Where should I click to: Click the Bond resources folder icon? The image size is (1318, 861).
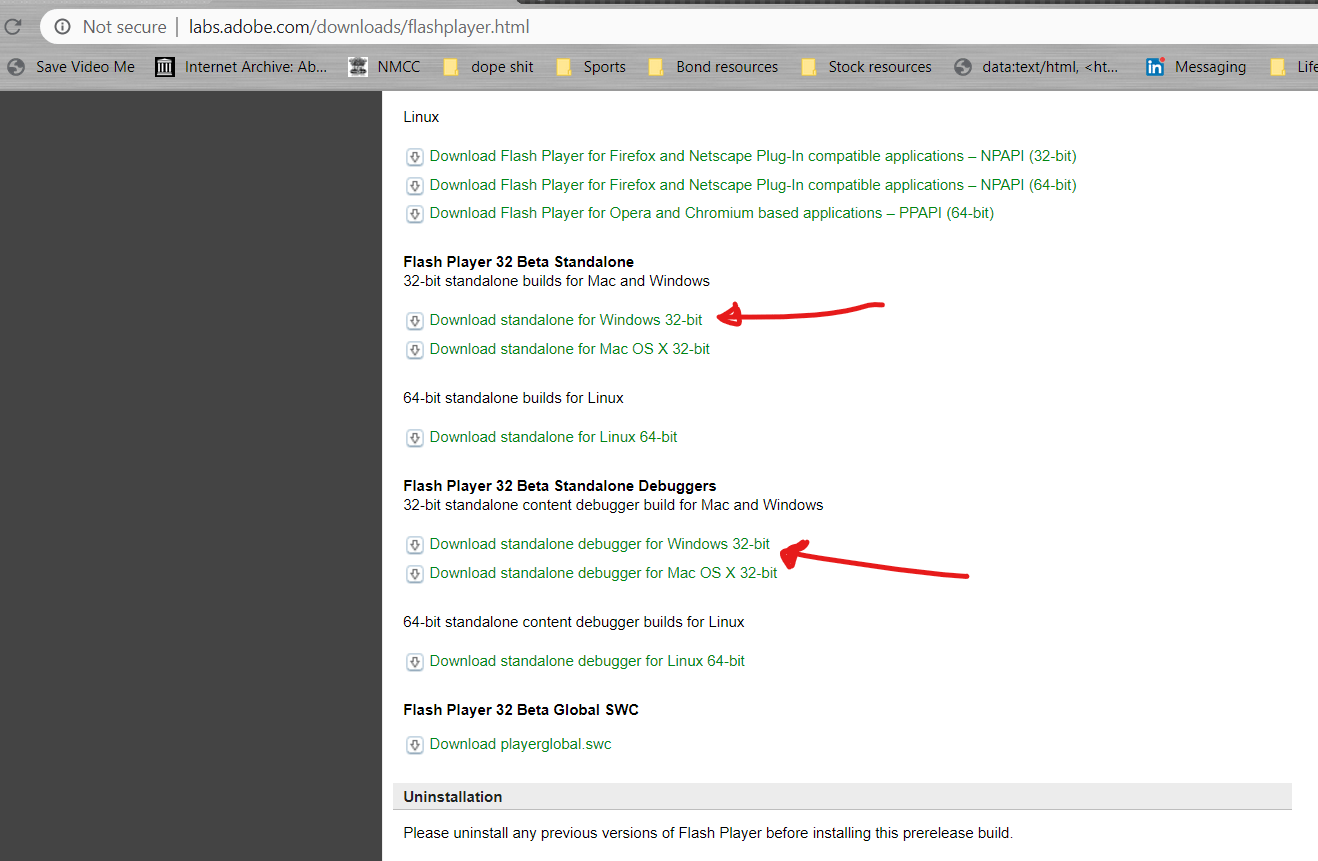(656, 67)
